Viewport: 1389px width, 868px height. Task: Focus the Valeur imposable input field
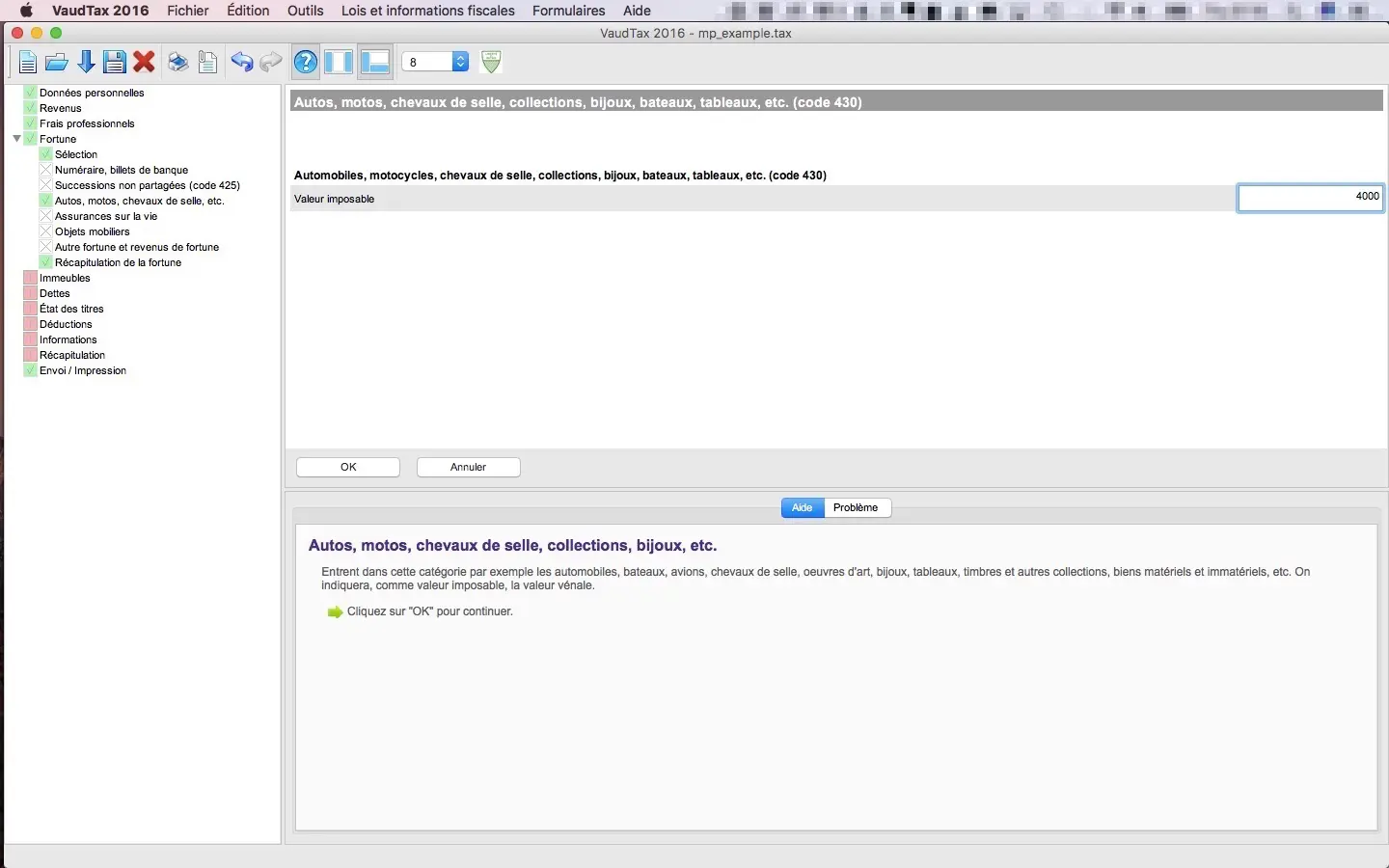(x=1311, y=198)
